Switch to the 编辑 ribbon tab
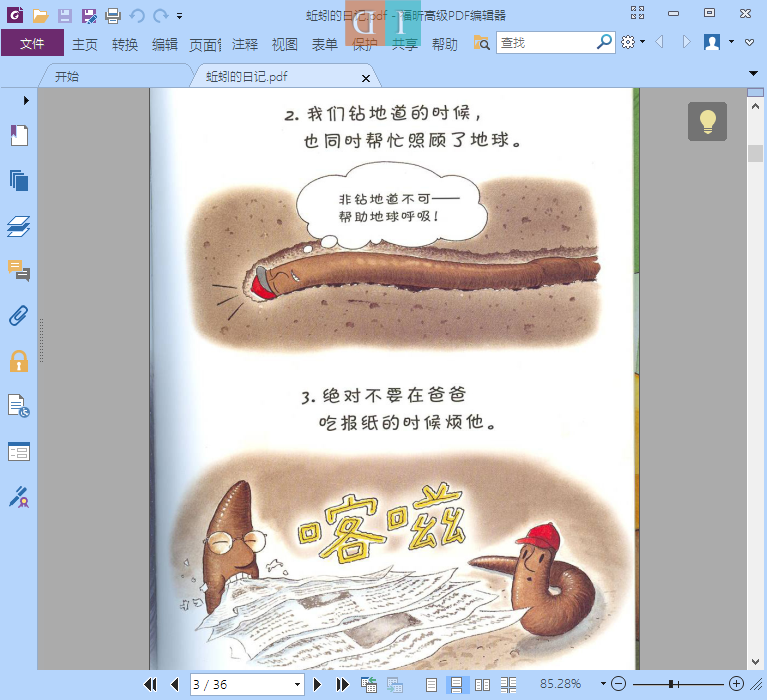 point(164,45)
